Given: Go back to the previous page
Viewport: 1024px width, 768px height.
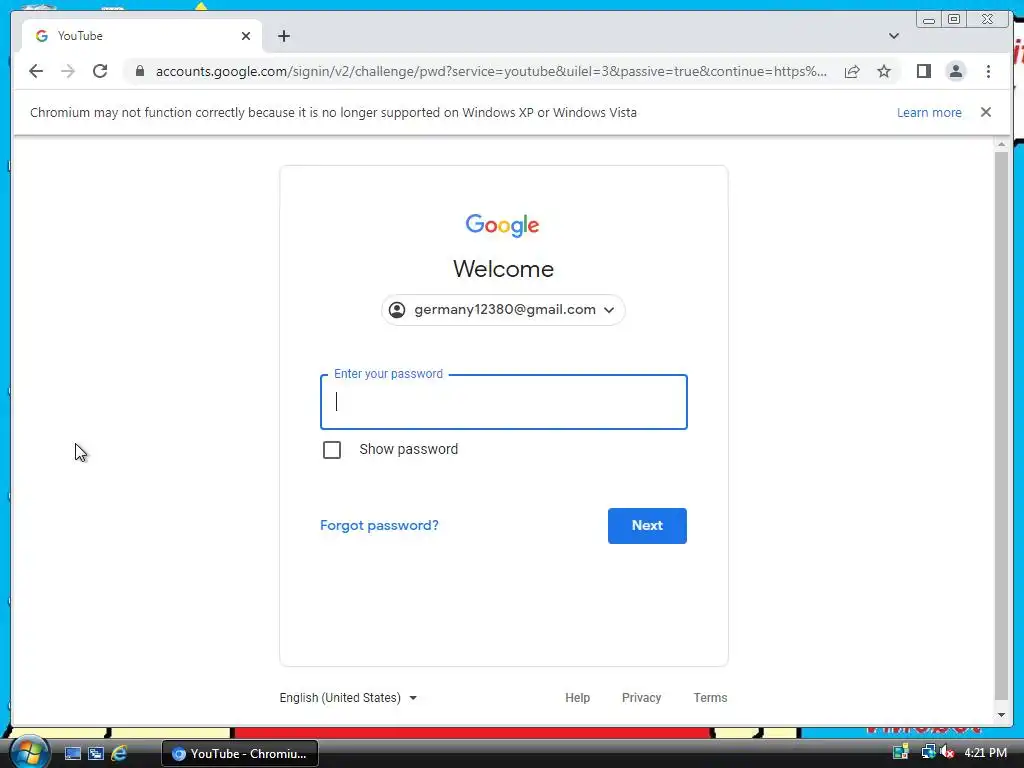Looking at the screenshot, I should (x=36, y=71).
